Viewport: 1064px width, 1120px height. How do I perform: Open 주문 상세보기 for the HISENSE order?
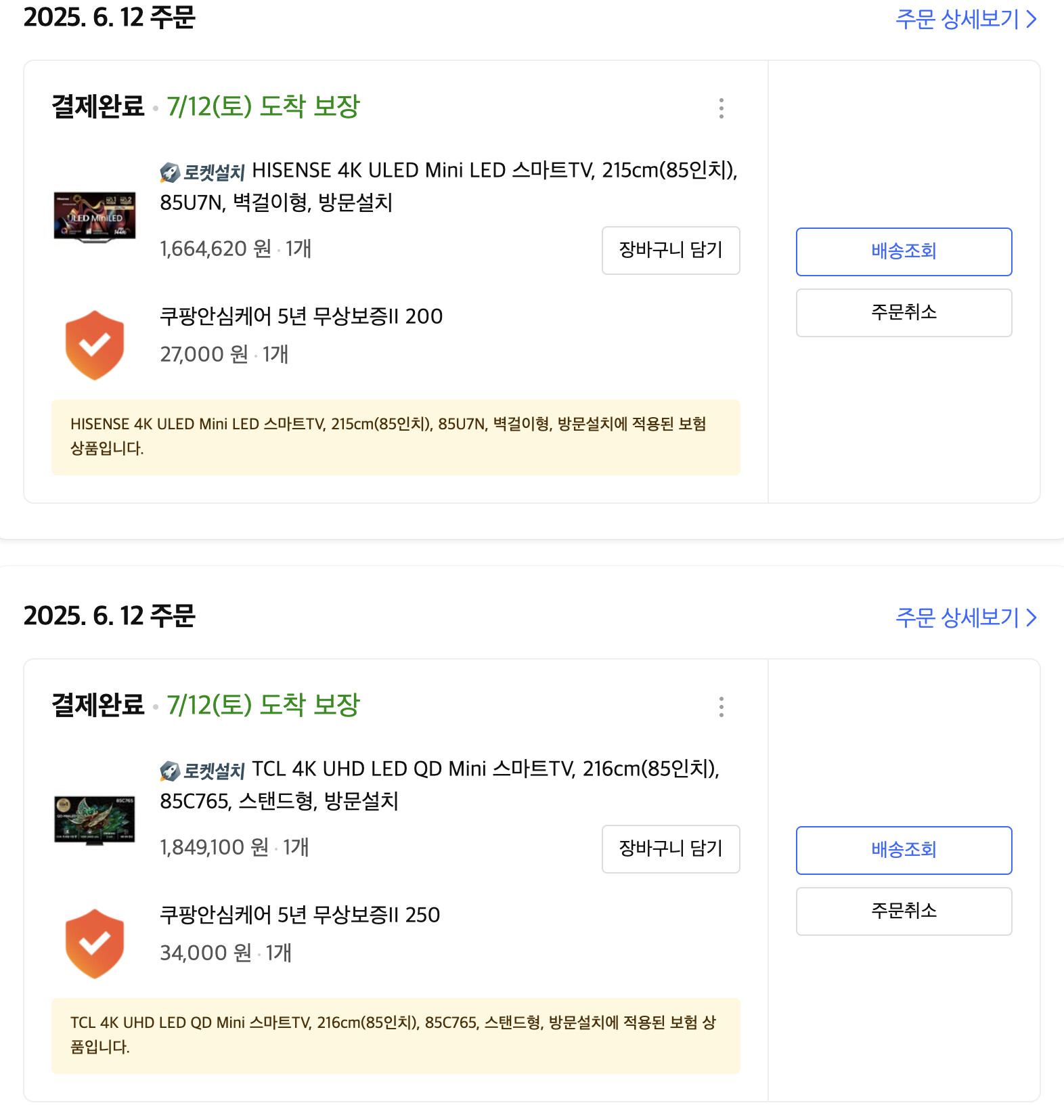[965, 19]
